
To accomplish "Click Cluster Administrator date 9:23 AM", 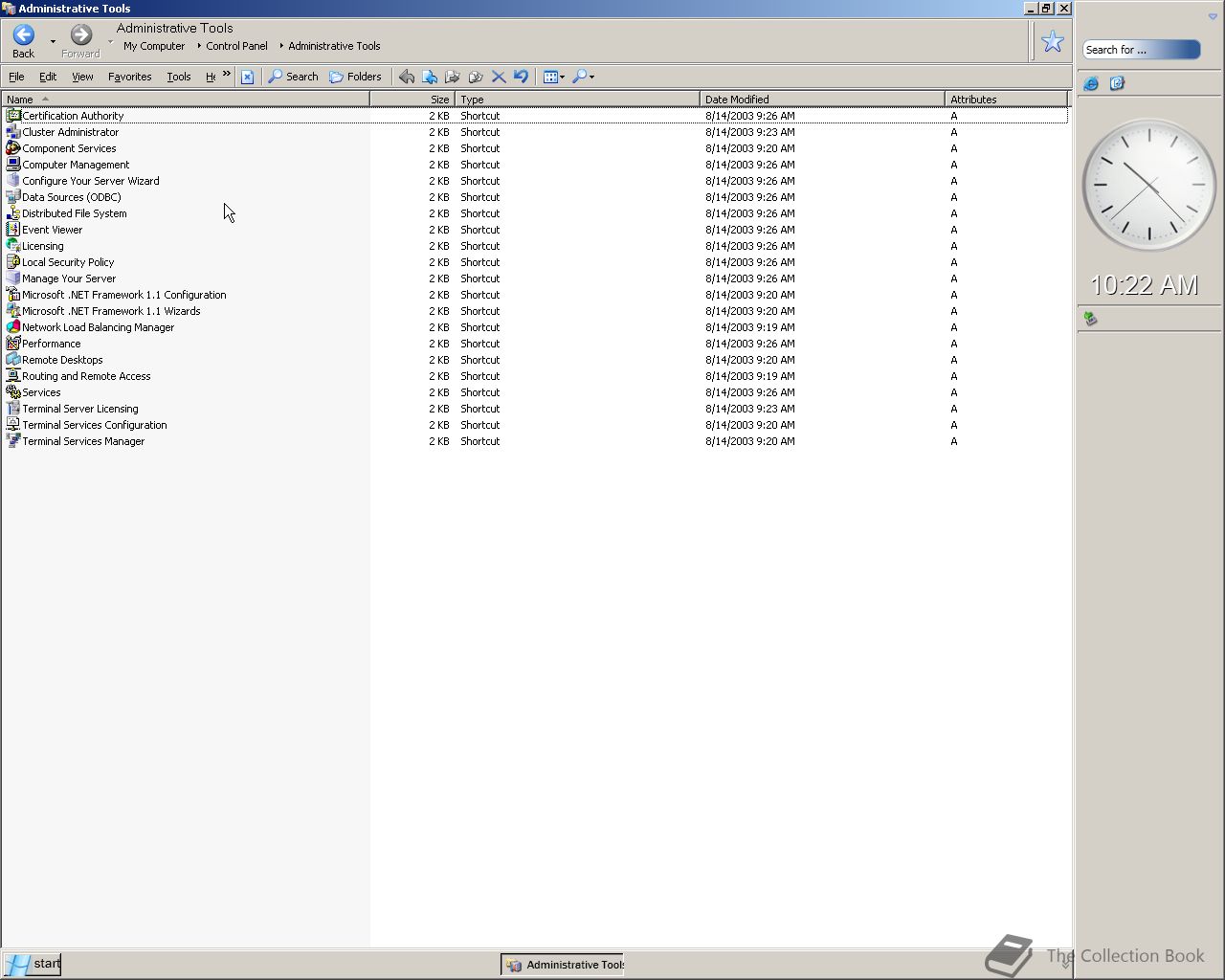I will pos(750,132).
